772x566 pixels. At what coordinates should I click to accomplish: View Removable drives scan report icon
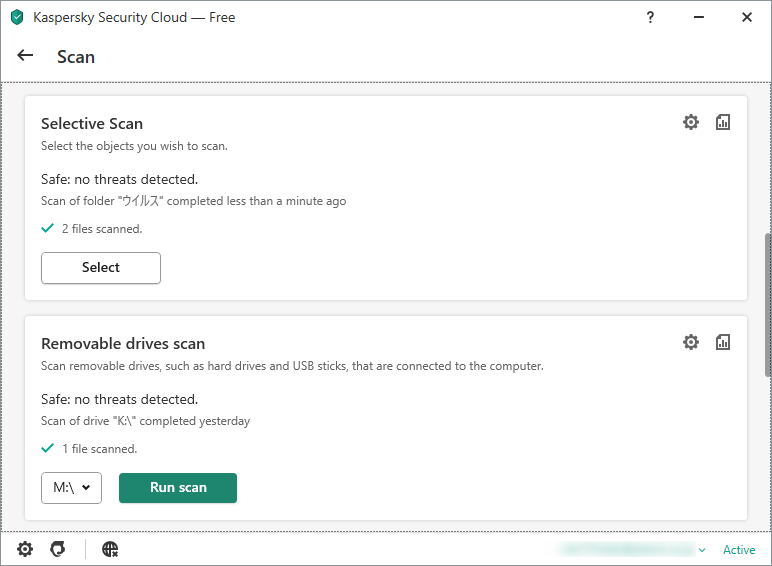coord(722,342)
